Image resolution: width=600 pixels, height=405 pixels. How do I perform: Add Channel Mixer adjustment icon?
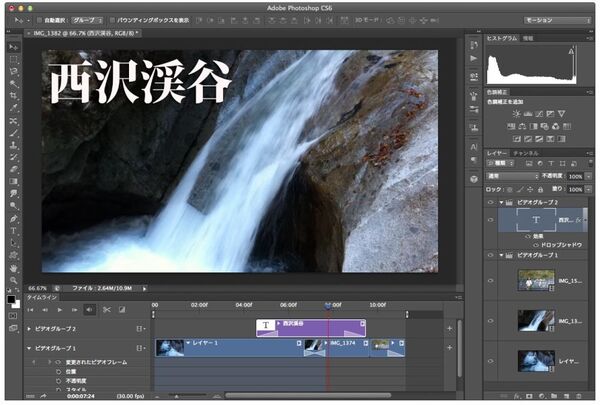[x=556, y=126]
